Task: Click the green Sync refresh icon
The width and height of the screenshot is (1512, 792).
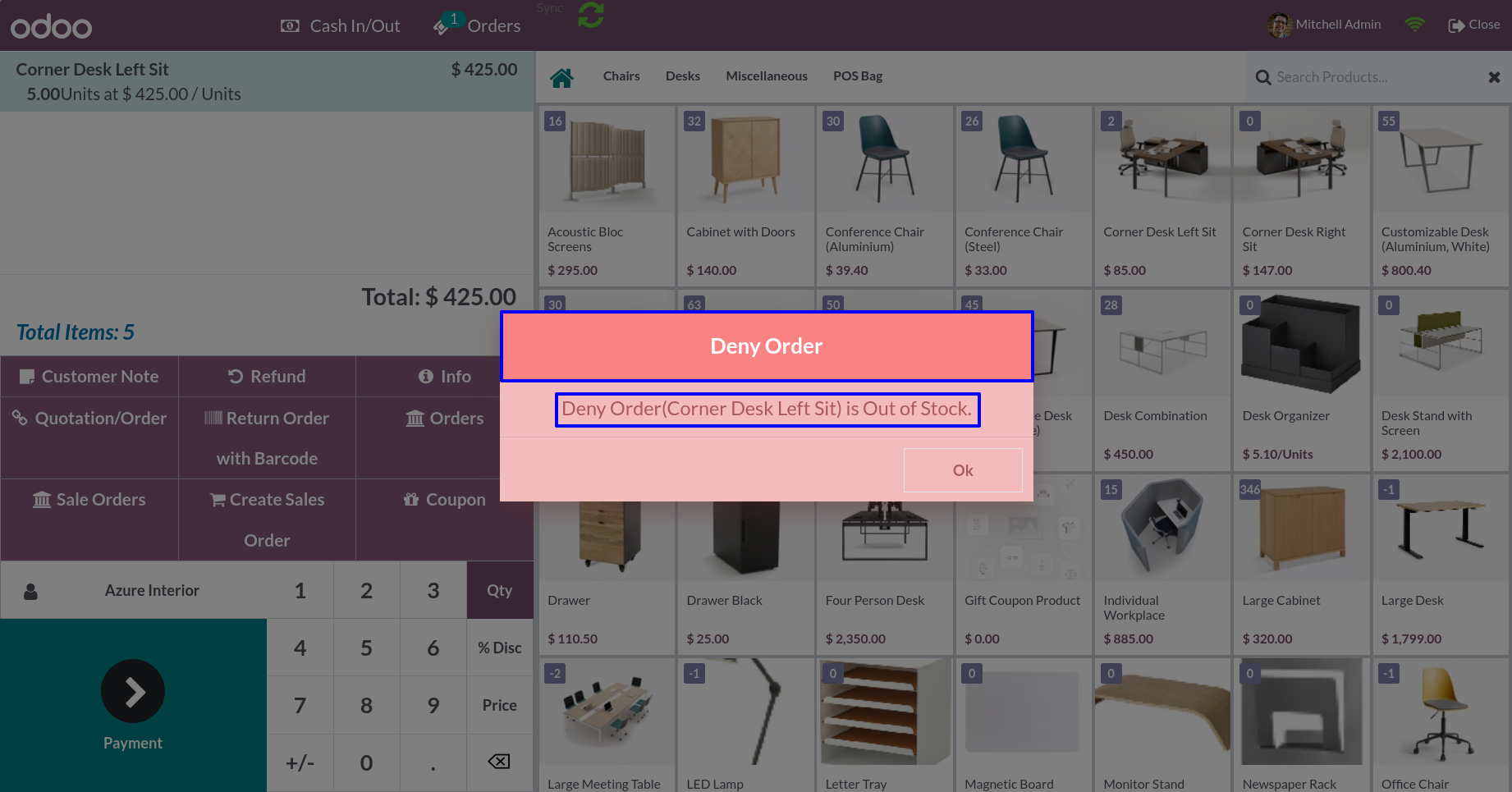Action: tap(591, 15)
